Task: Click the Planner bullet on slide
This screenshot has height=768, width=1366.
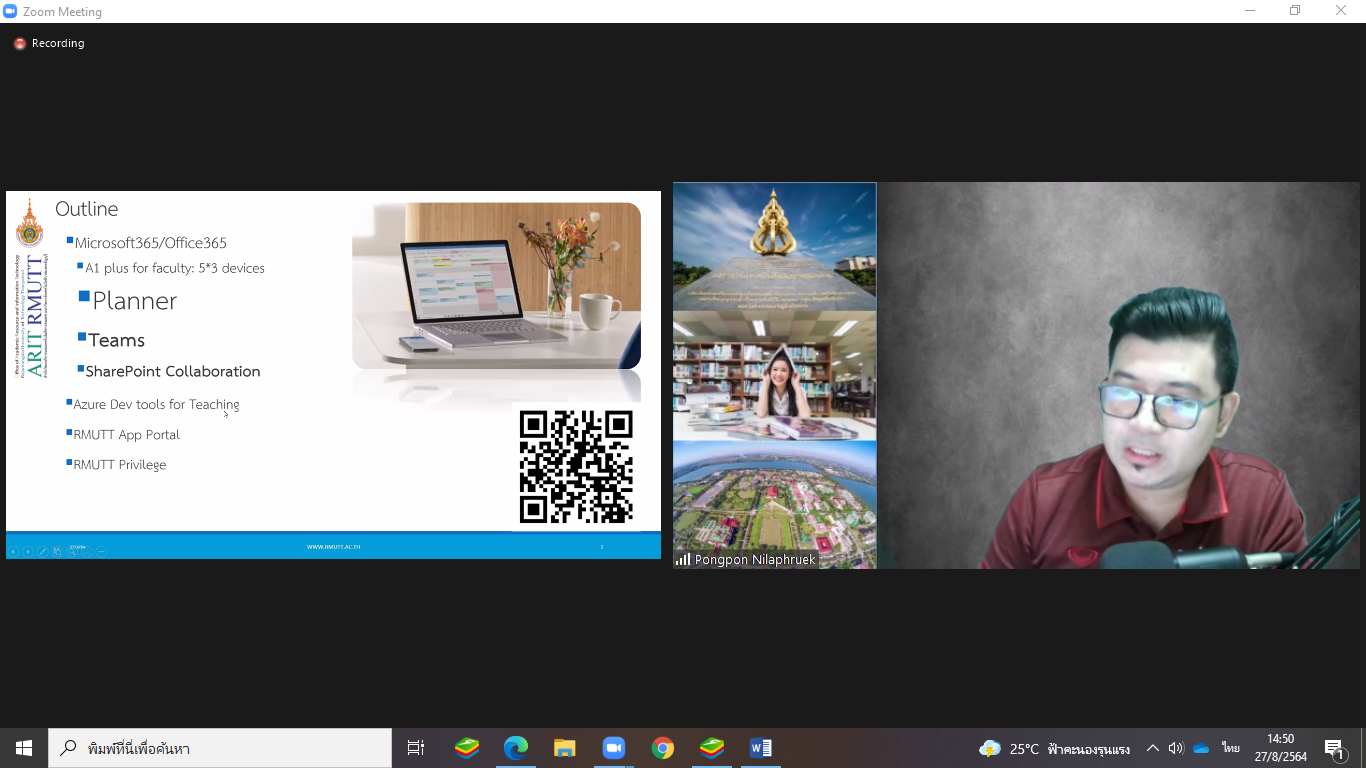Action: pos(134,301)
